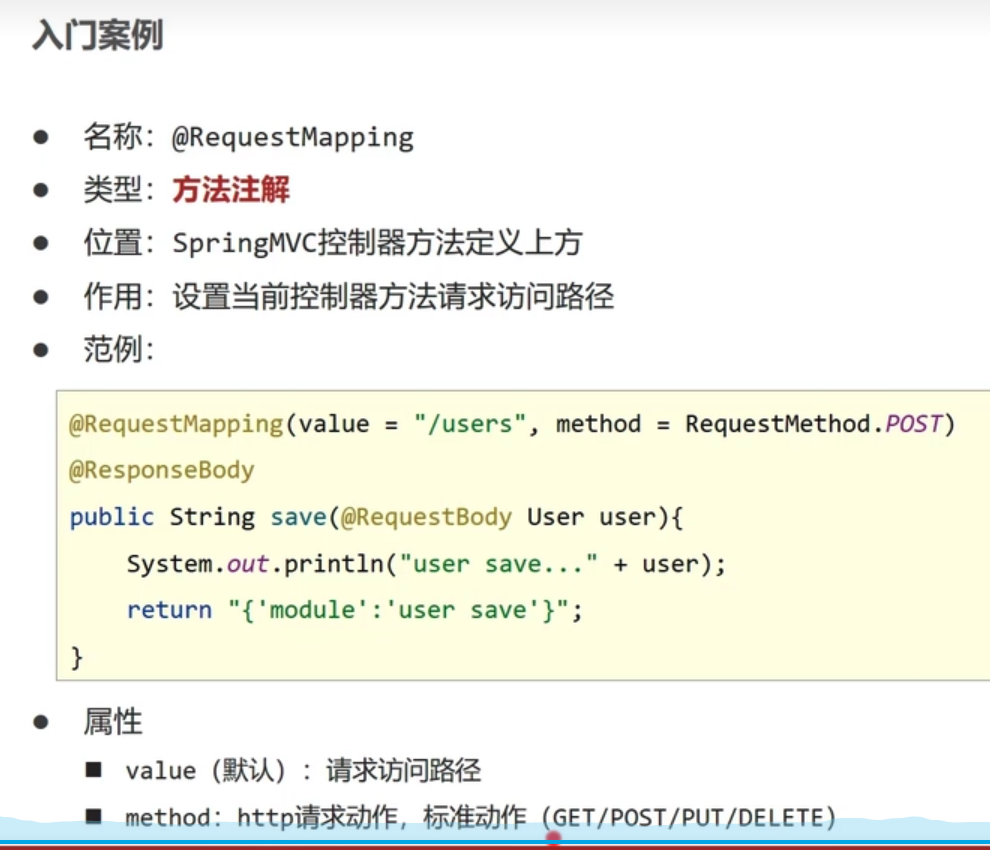Click the System.out.println code line
Viewport: 990px width, 850px height.
(x=426, y=564)
